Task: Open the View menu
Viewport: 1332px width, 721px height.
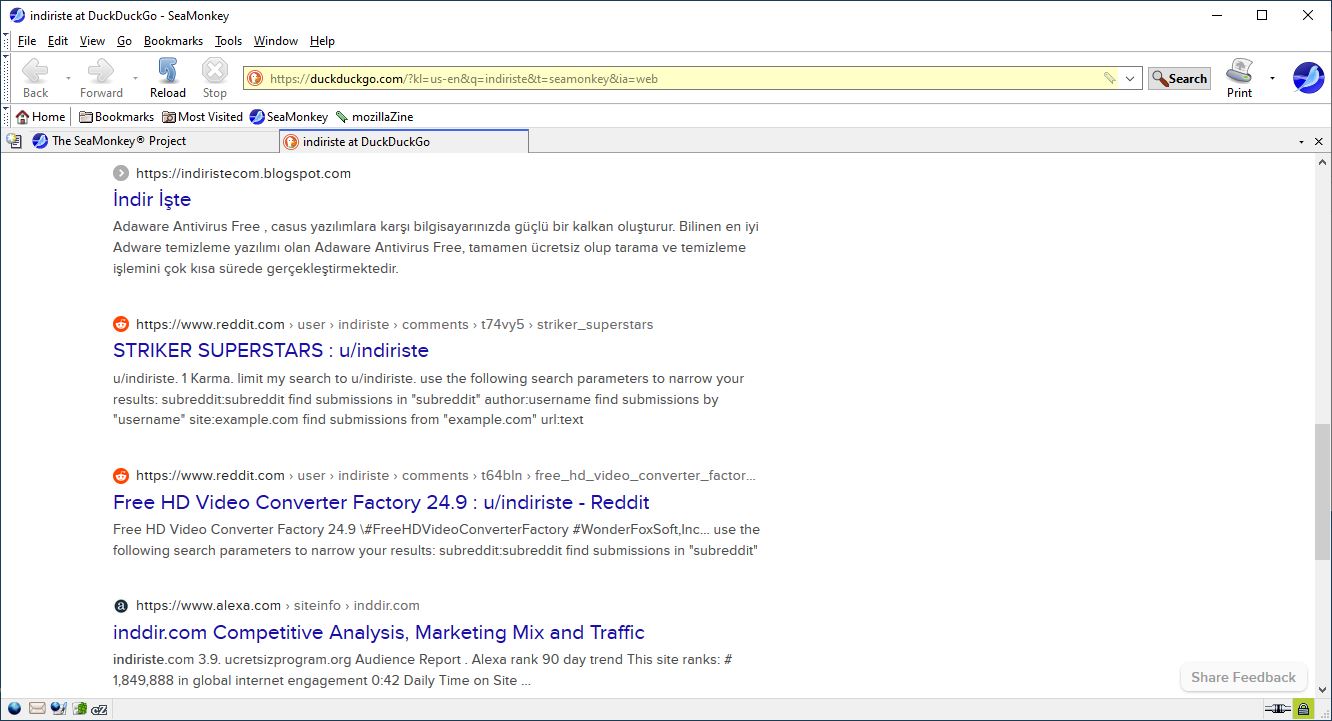Action: point(92,41)
